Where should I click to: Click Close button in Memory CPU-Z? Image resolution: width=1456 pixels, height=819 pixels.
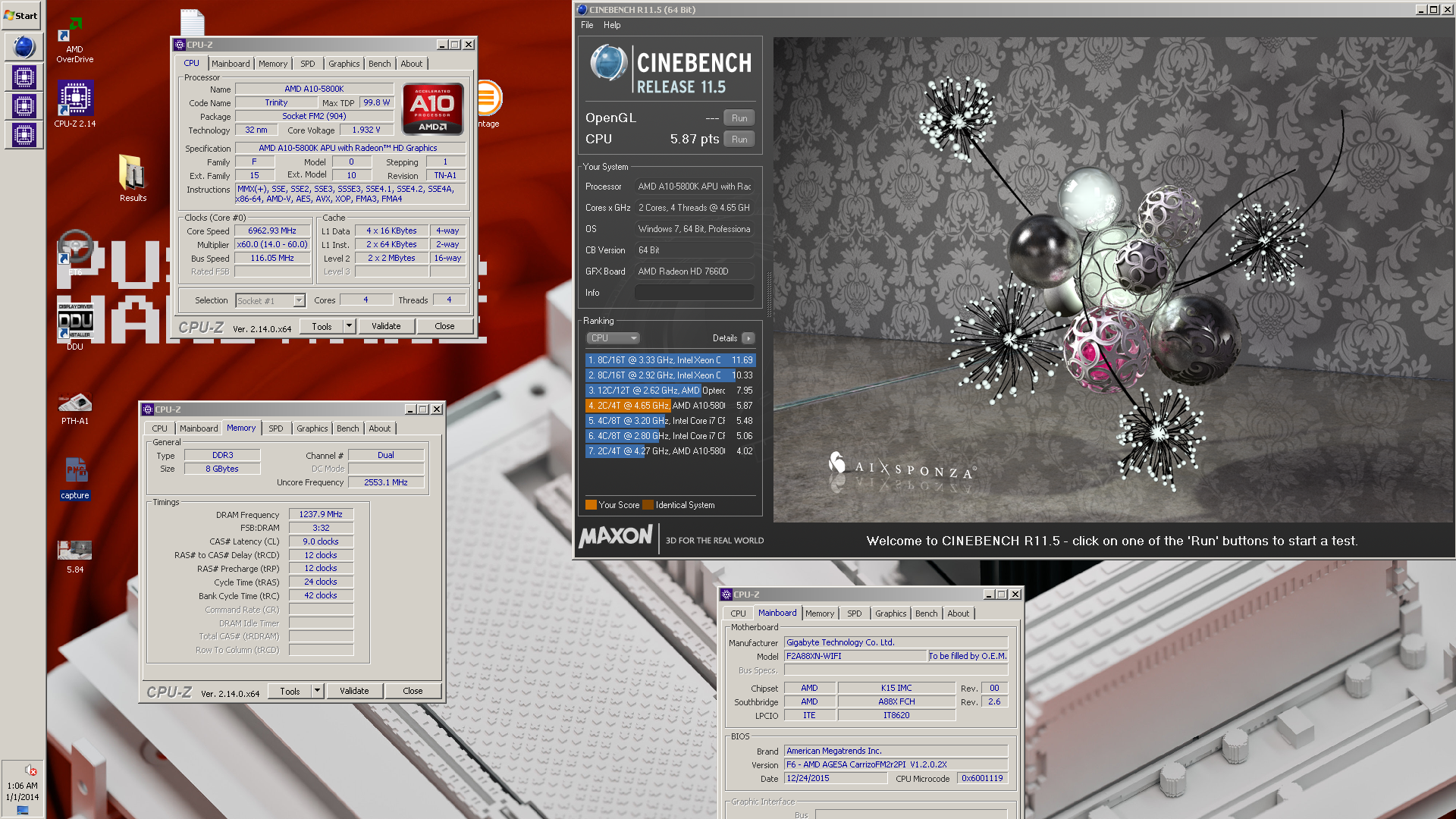pos(413,691)
